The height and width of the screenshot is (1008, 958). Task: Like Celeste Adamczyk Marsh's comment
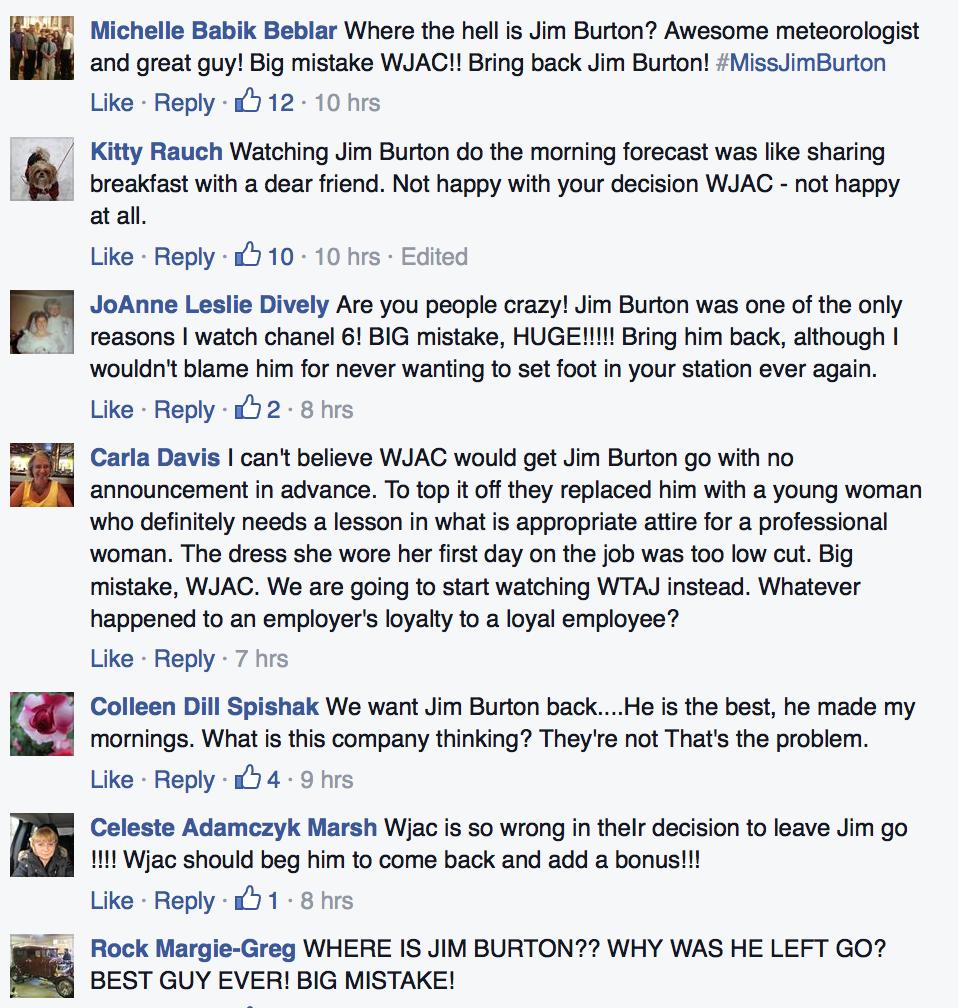[x=112, y=901]
